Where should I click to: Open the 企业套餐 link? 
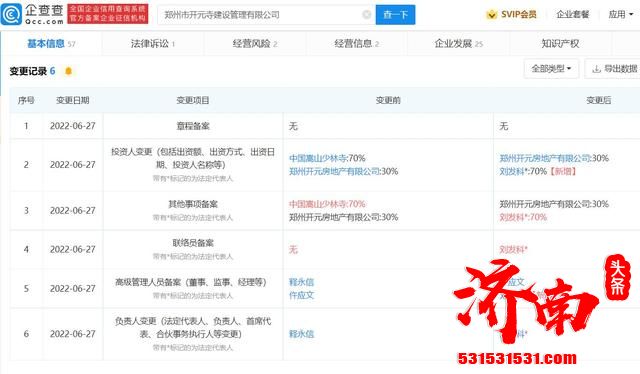[572, 15]
